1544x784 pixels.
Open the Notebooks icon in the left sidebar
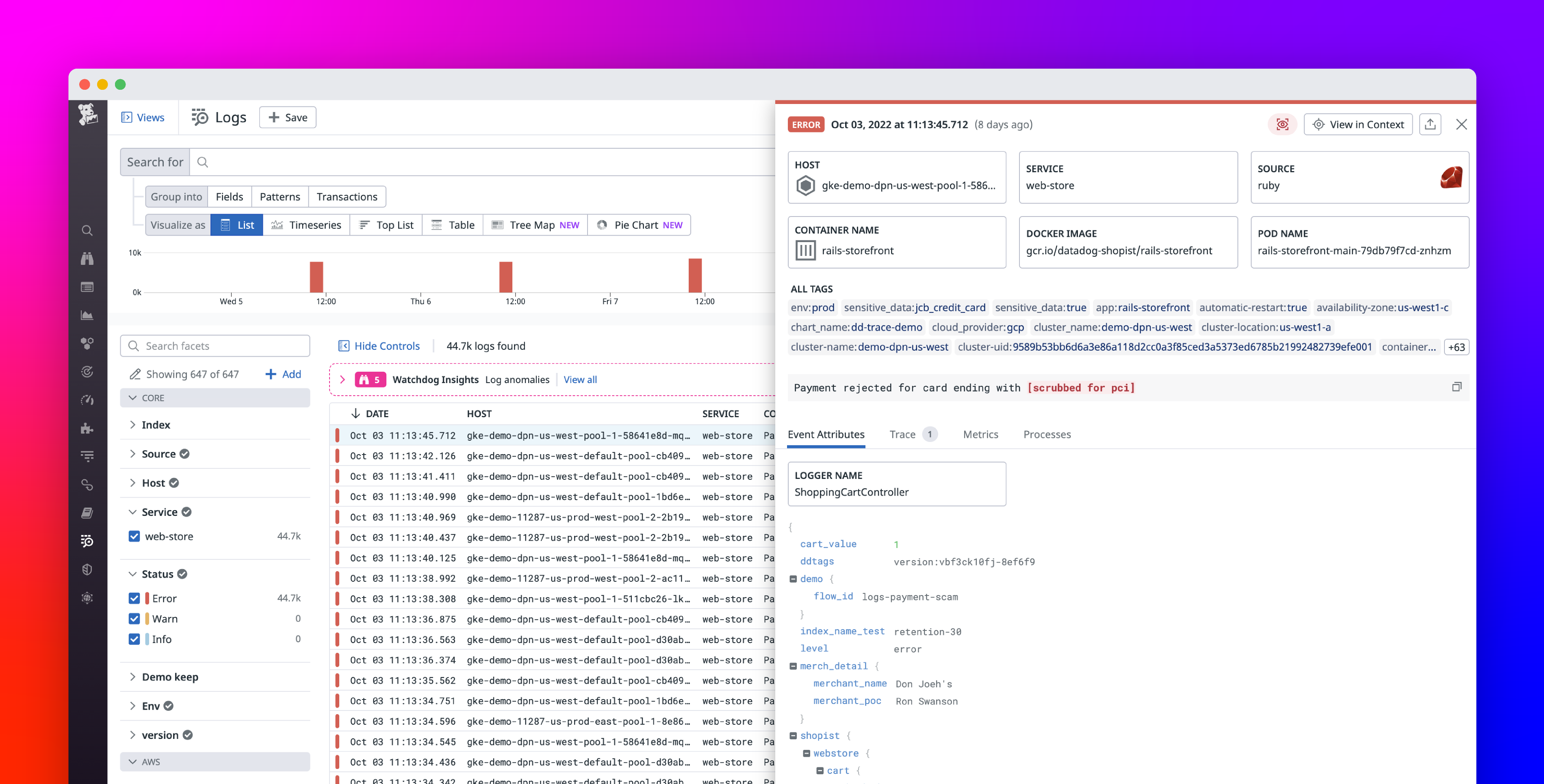coord(87,513)
